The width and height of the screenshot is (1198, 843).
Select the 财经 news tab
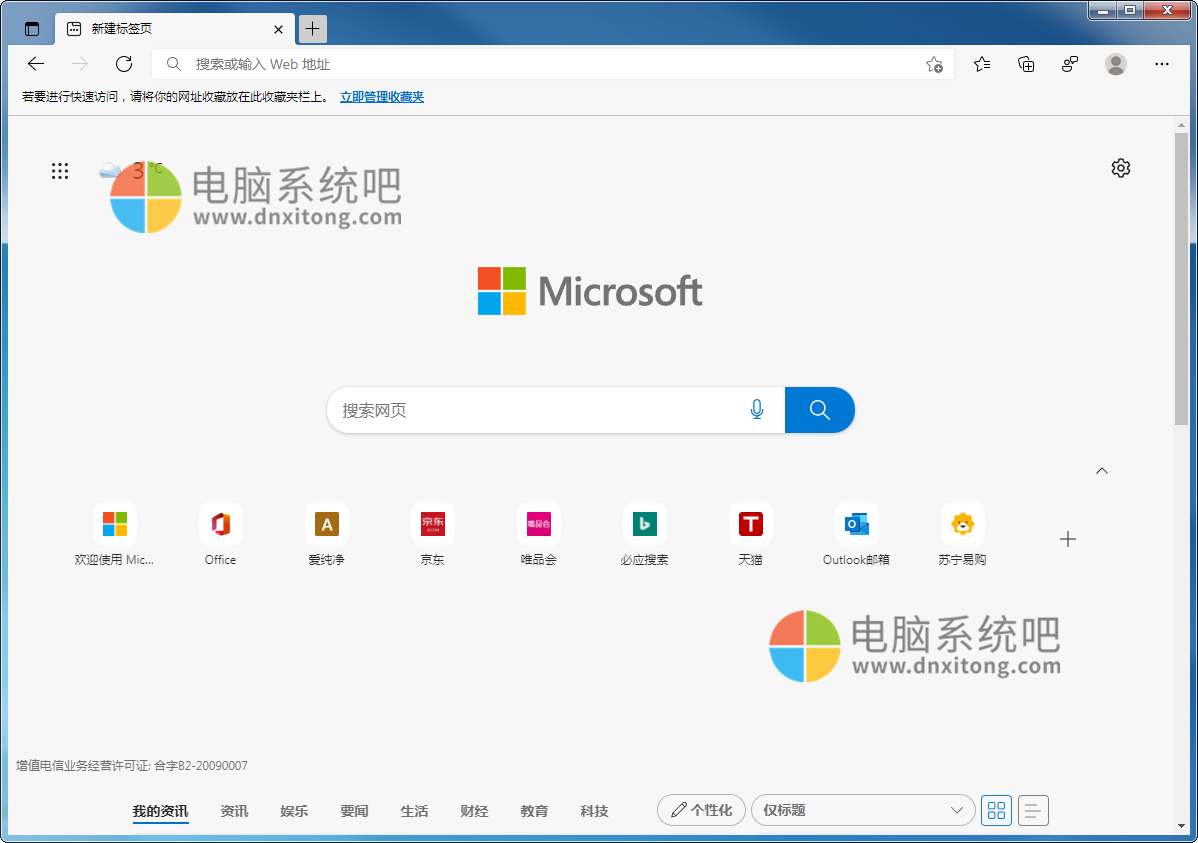[x=474, y=811]
